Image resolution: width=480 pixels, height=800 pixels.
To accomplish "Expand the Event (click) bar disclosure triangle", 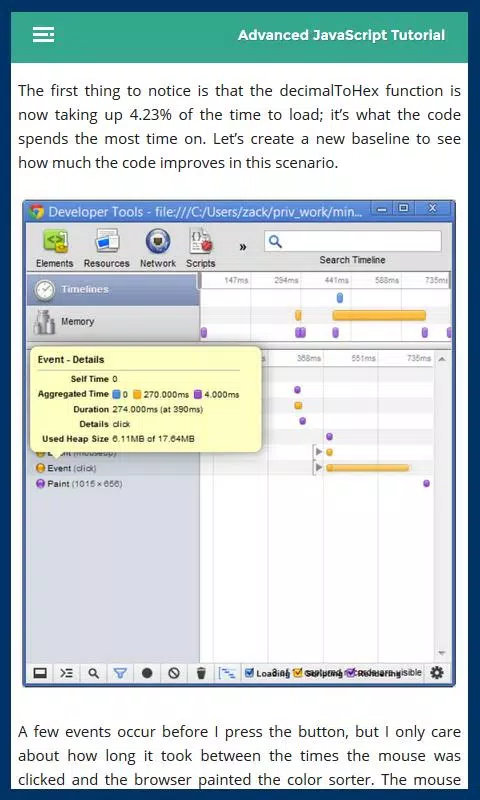I will [319, 467].
